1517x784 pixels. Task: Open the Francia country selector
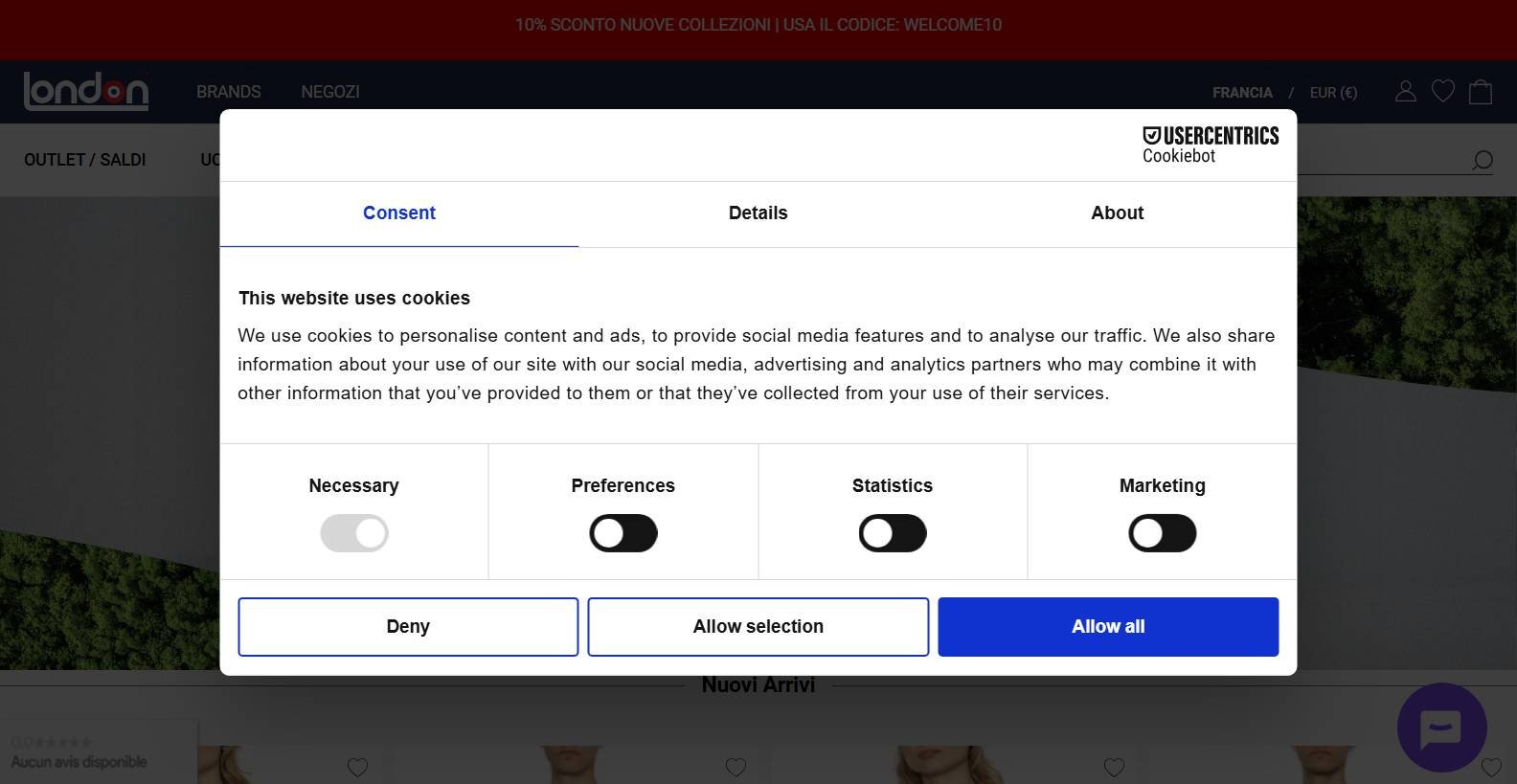[1242, 93]
